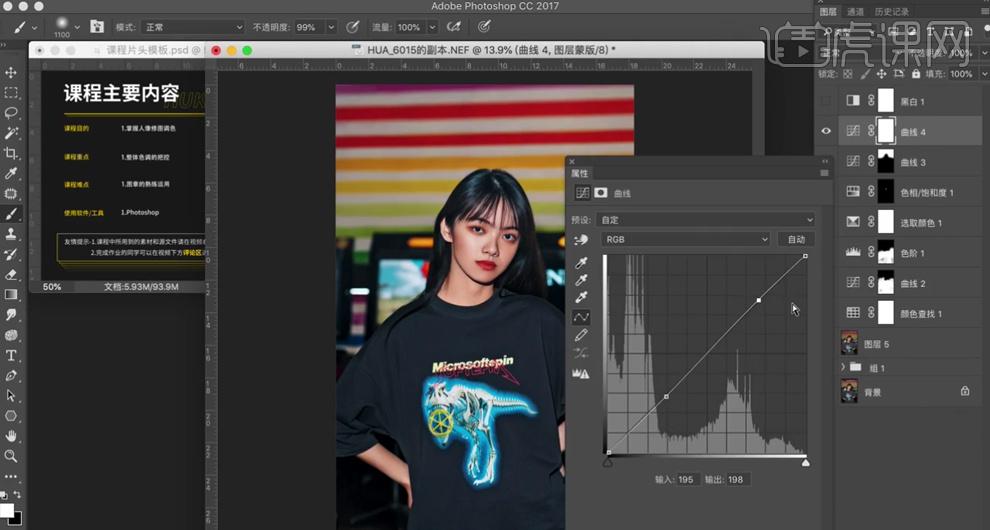Click the 输入 input value field
The width and height of the screenshot is (990, 530).
tap(688, 479)
